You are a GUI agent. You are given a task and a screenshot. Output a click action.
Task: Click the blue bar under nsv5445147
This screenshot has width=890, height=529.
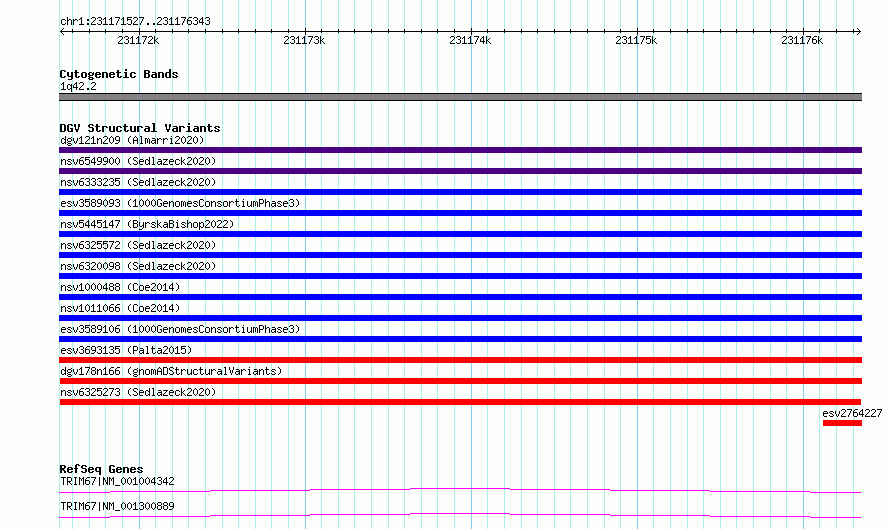point(460,234)
